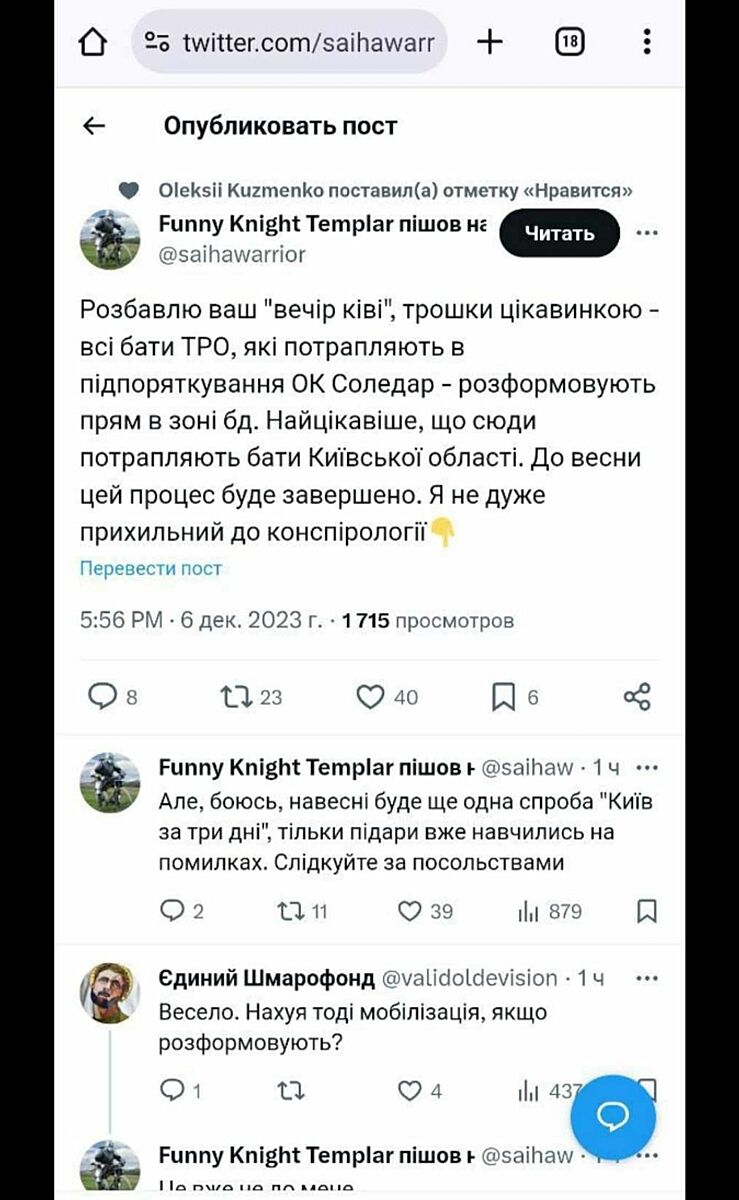Screen dimensions: 739x1200
Task: View analytics of reply with 879 views
Action: point(528,911)
